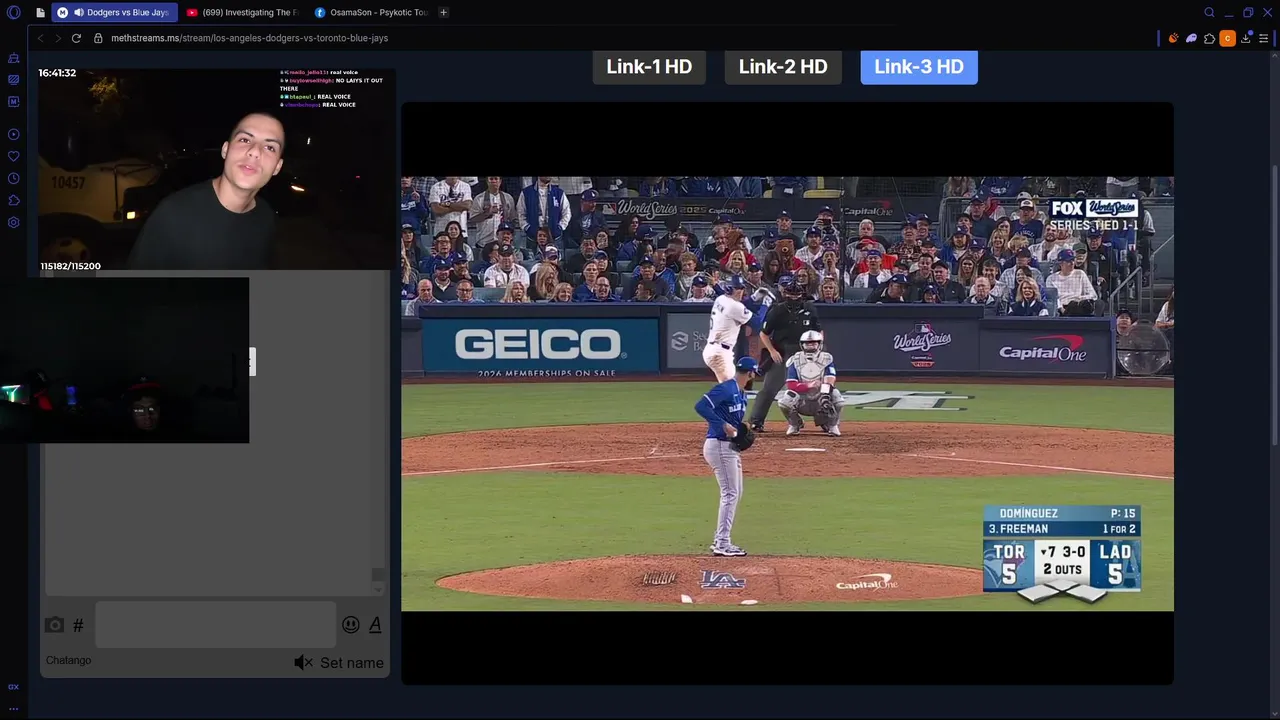
Task: Open sidebar three-dots more options
Action: 13,708
